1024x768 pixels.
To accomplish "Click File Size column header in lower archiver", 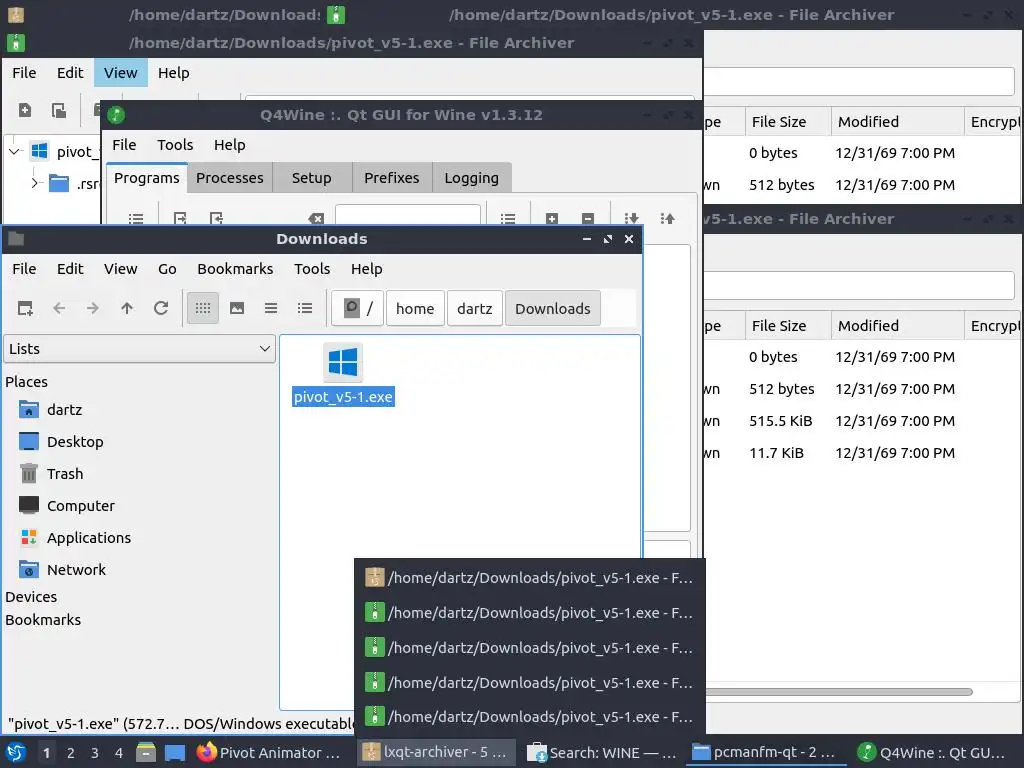I will [788, 326].
